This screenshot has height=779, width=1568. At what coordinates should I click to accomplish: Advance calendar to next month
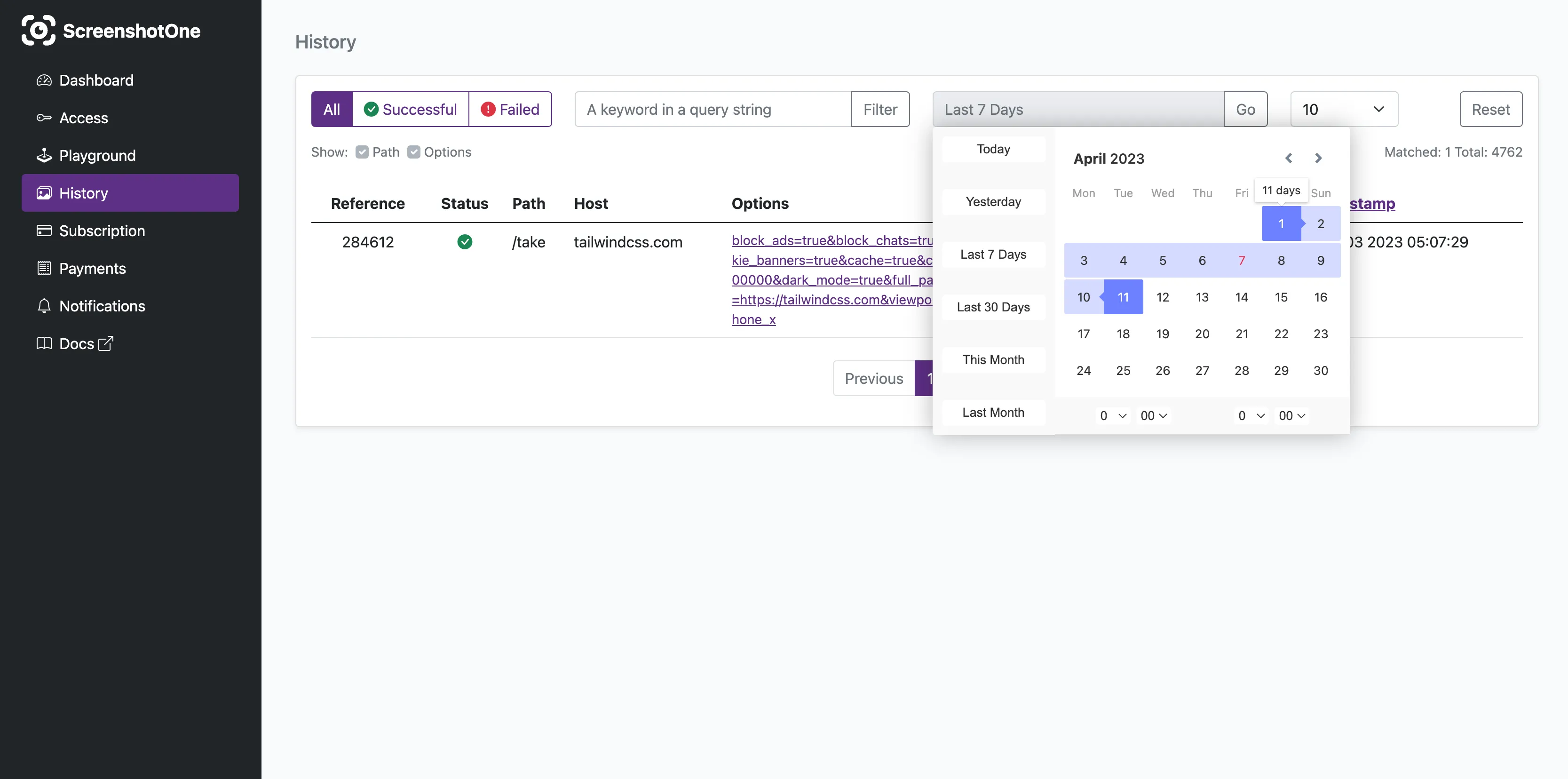tap(1318, 158)
